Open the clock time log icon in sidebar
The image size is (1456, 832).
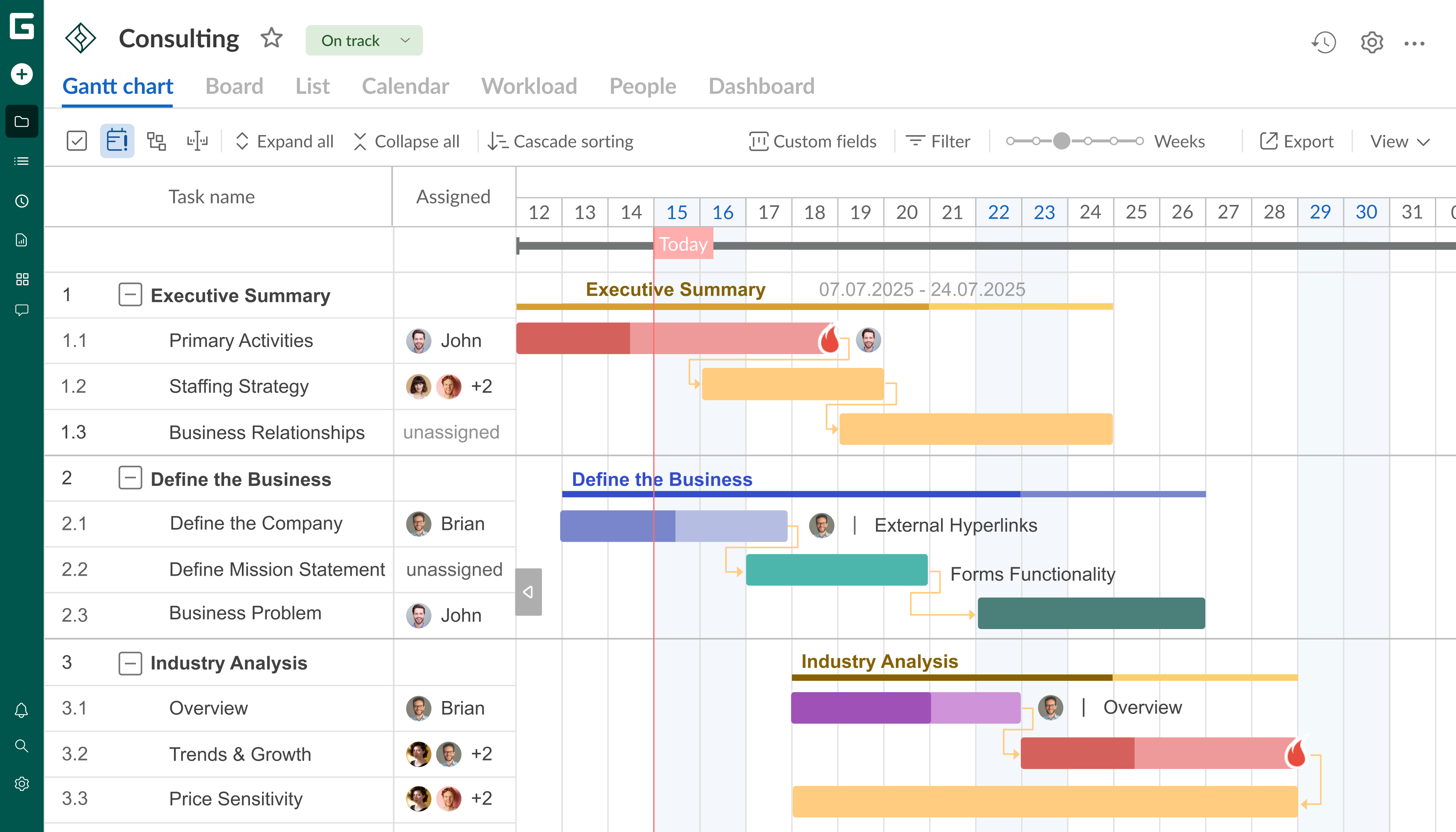22,201
